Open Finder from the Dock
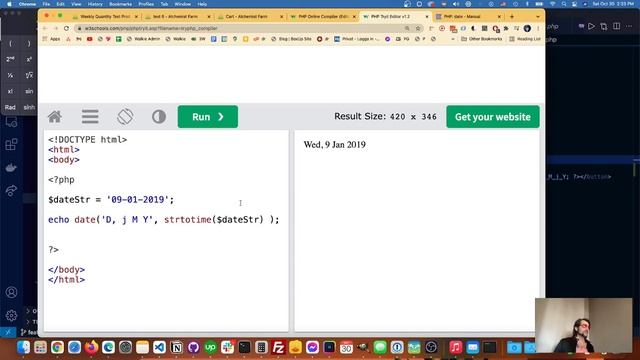The width and height of the screenshot is (640, 360). pos(23,347)
